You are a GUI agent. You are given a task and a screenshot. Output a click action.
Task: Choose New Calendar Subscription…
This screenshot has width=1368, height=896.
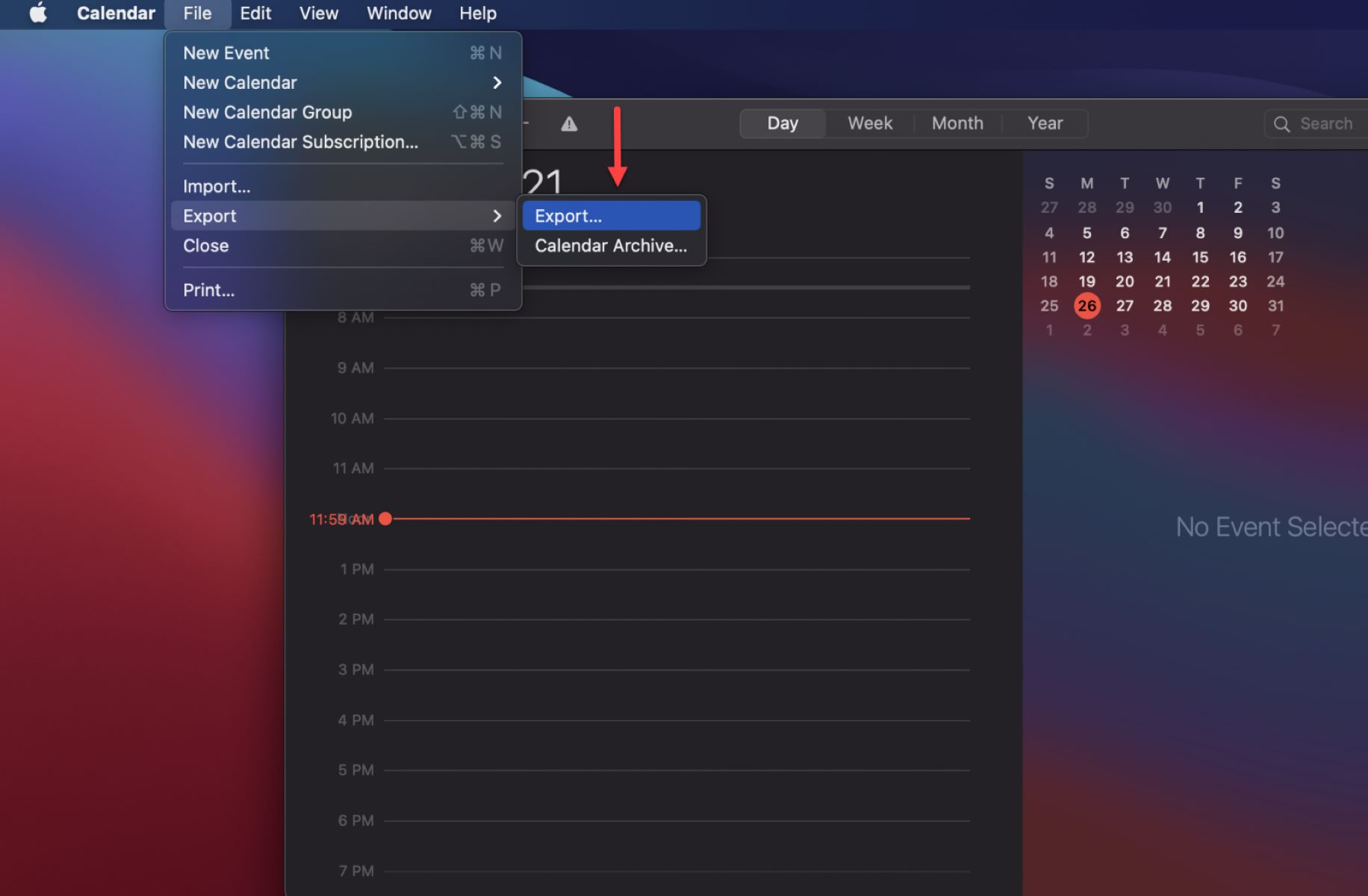[x=343, y=142]
